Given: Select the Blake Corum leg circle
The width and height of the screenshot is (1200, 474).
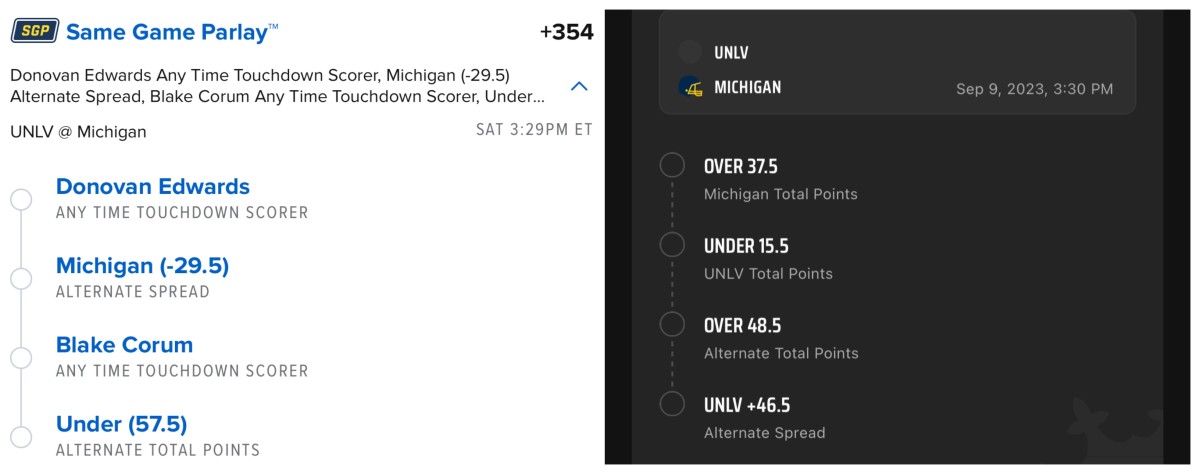Looking at the screenshot, I should (21, 358).
